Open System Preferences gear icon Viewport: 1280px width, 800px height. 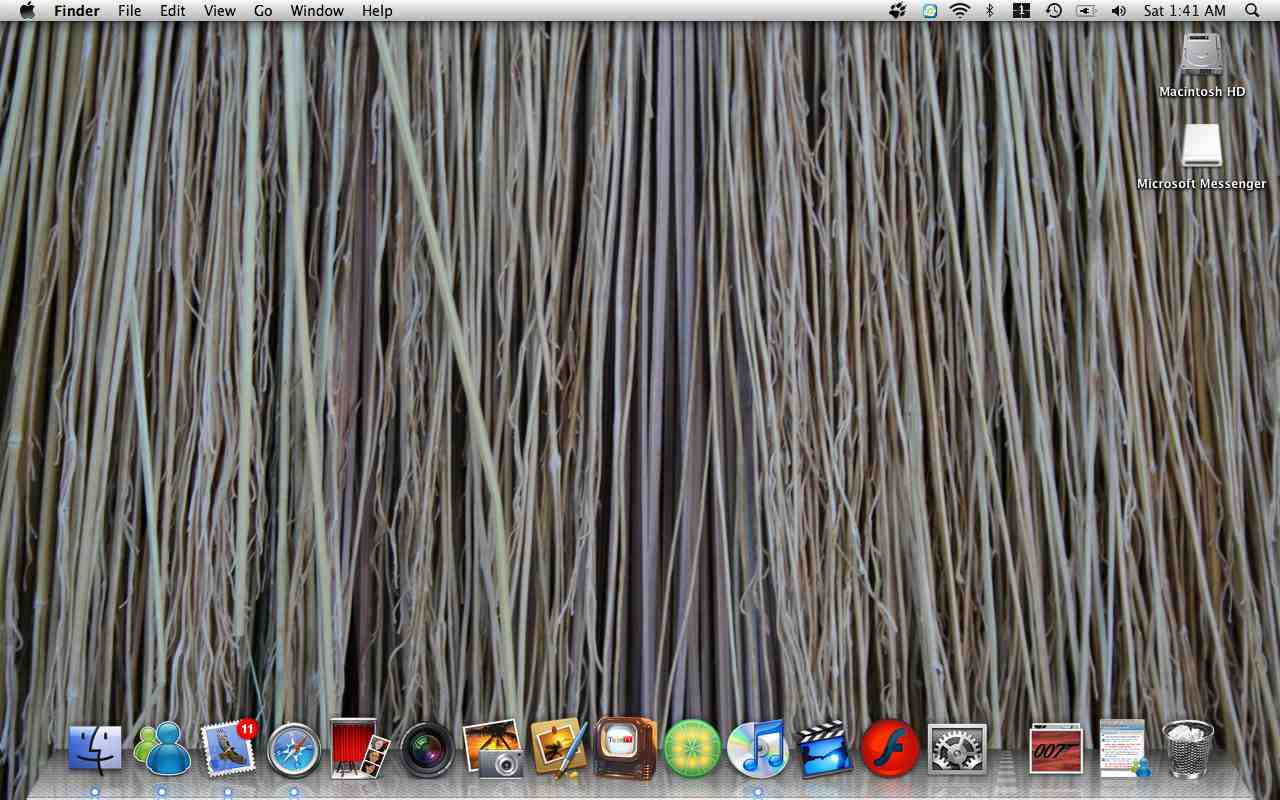click(x=957, y=750)
